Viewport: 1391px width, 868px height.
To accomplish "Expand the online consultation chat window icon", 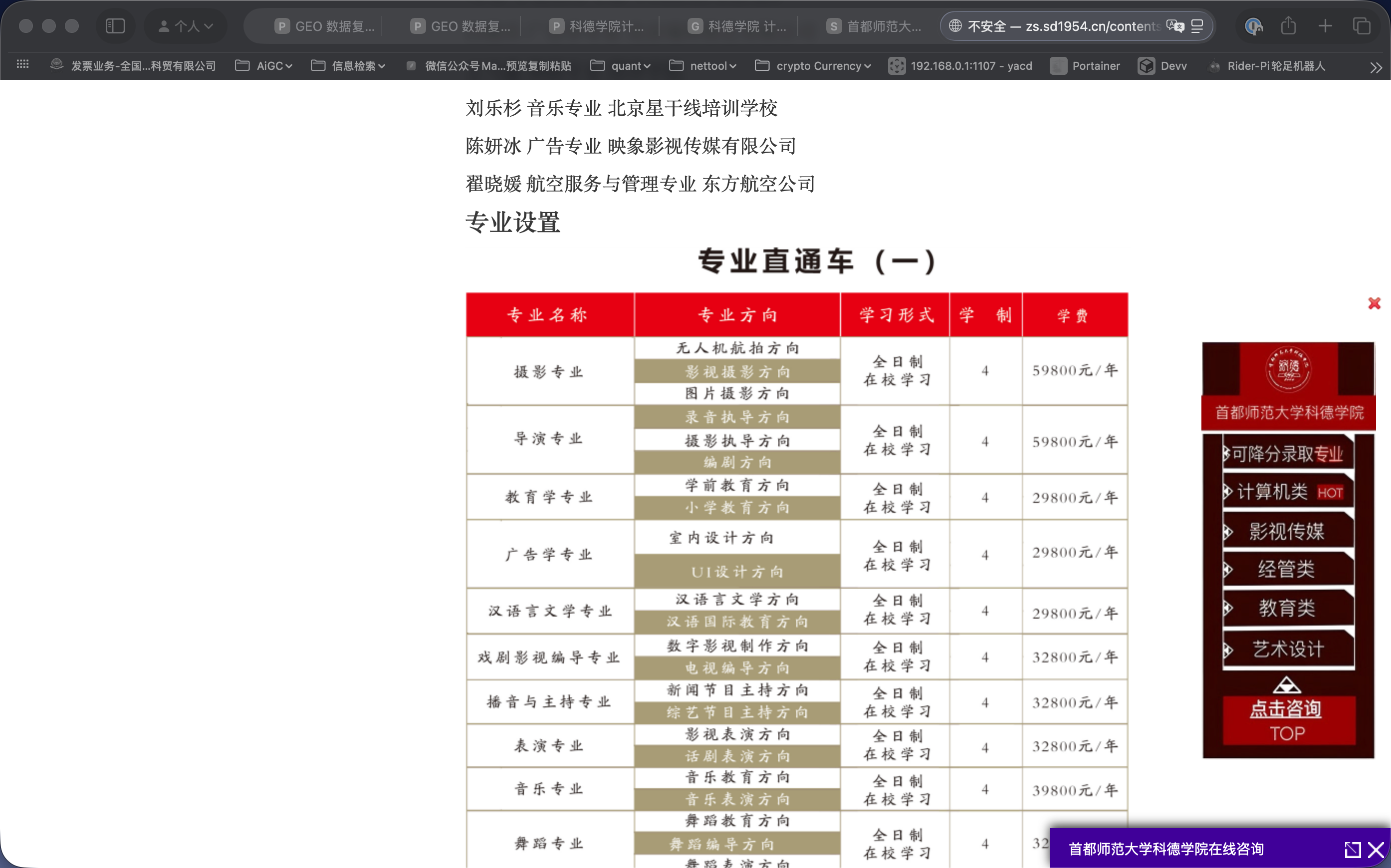I will 1353,849.
